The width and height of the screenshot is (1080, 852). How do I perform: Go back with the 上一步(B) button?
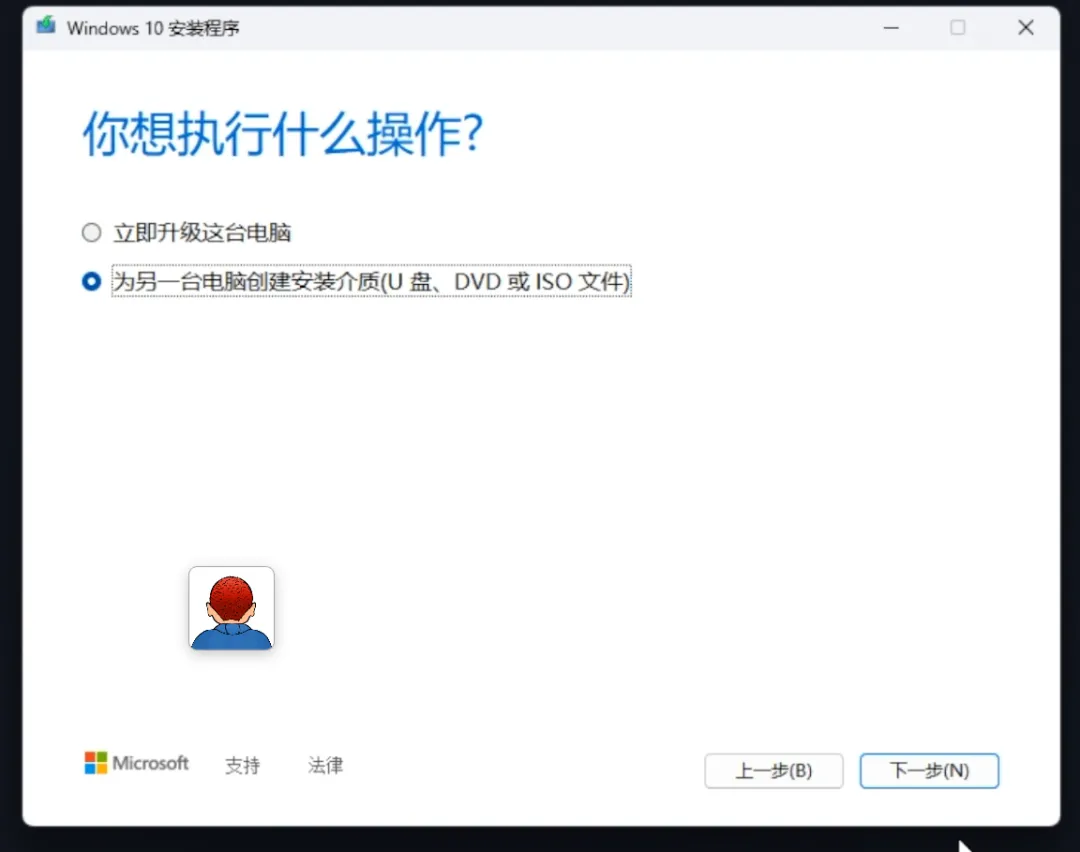click(773, 771)
